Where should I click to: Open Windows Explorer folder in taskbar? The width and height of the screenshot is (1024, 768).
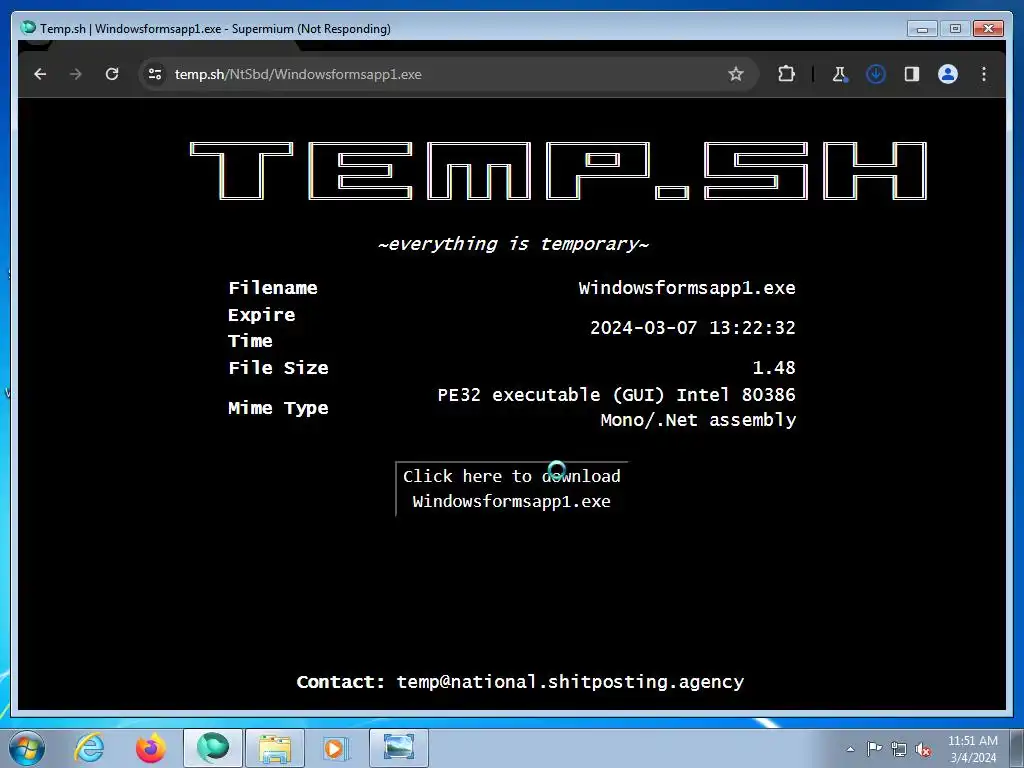click(275, 748)
